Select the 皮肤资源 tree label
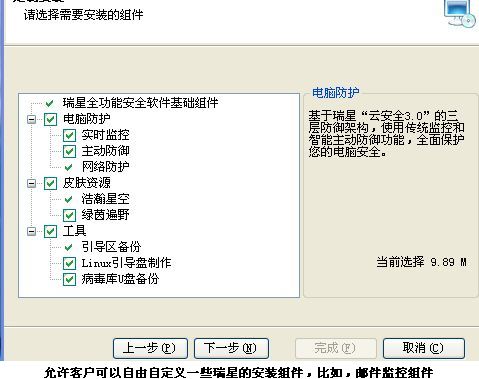The height and width of the screenshot is (379, 479). point(87,183)
